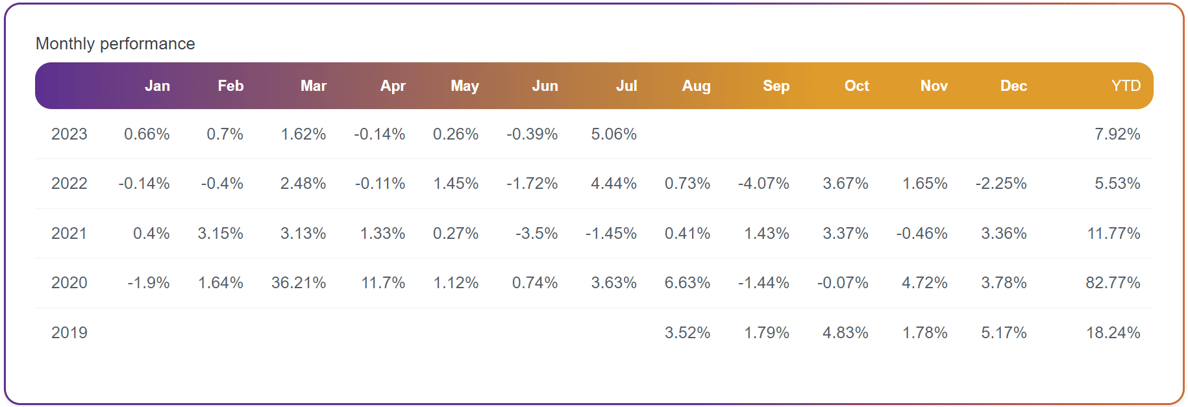Click the Monthly performance heading
1188x407 pixels.
(x=115, y=44)
